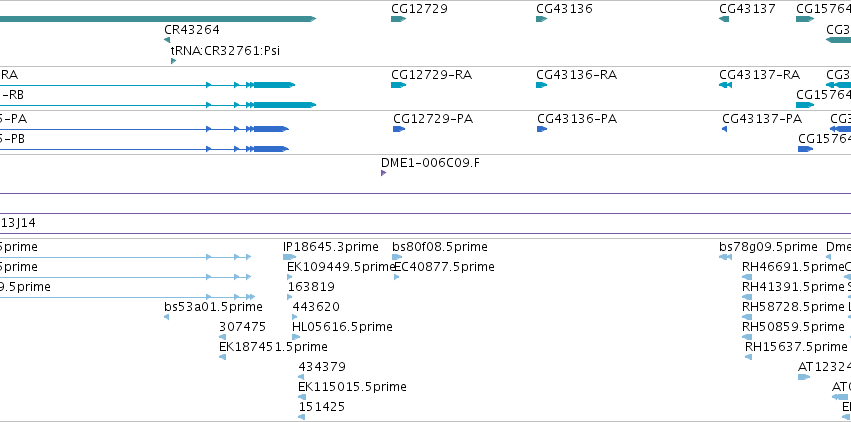Select the DME1-006C09.F purple marker

tap(384, 173)
